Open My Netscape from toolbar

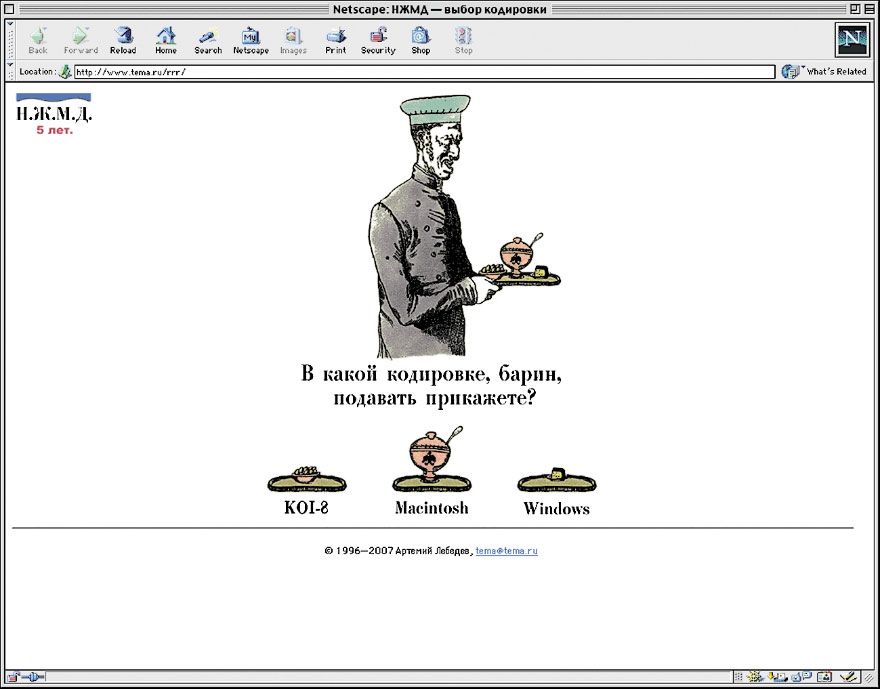click(x=250, y=40)
